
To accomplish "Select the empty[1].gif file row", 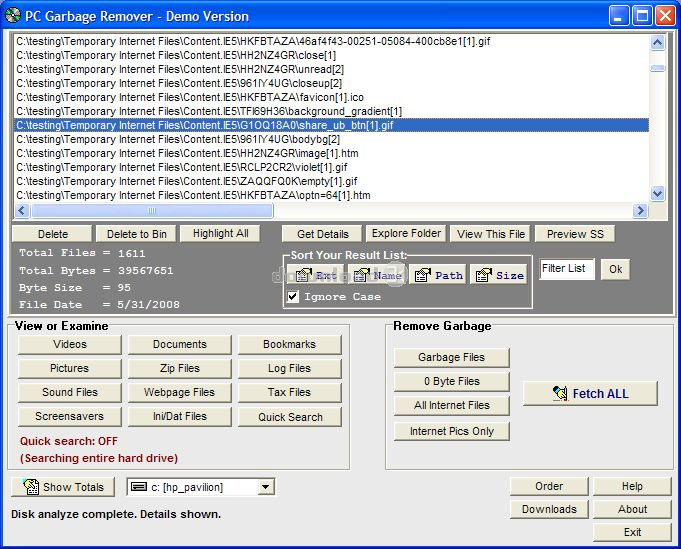I will point(331,181).
